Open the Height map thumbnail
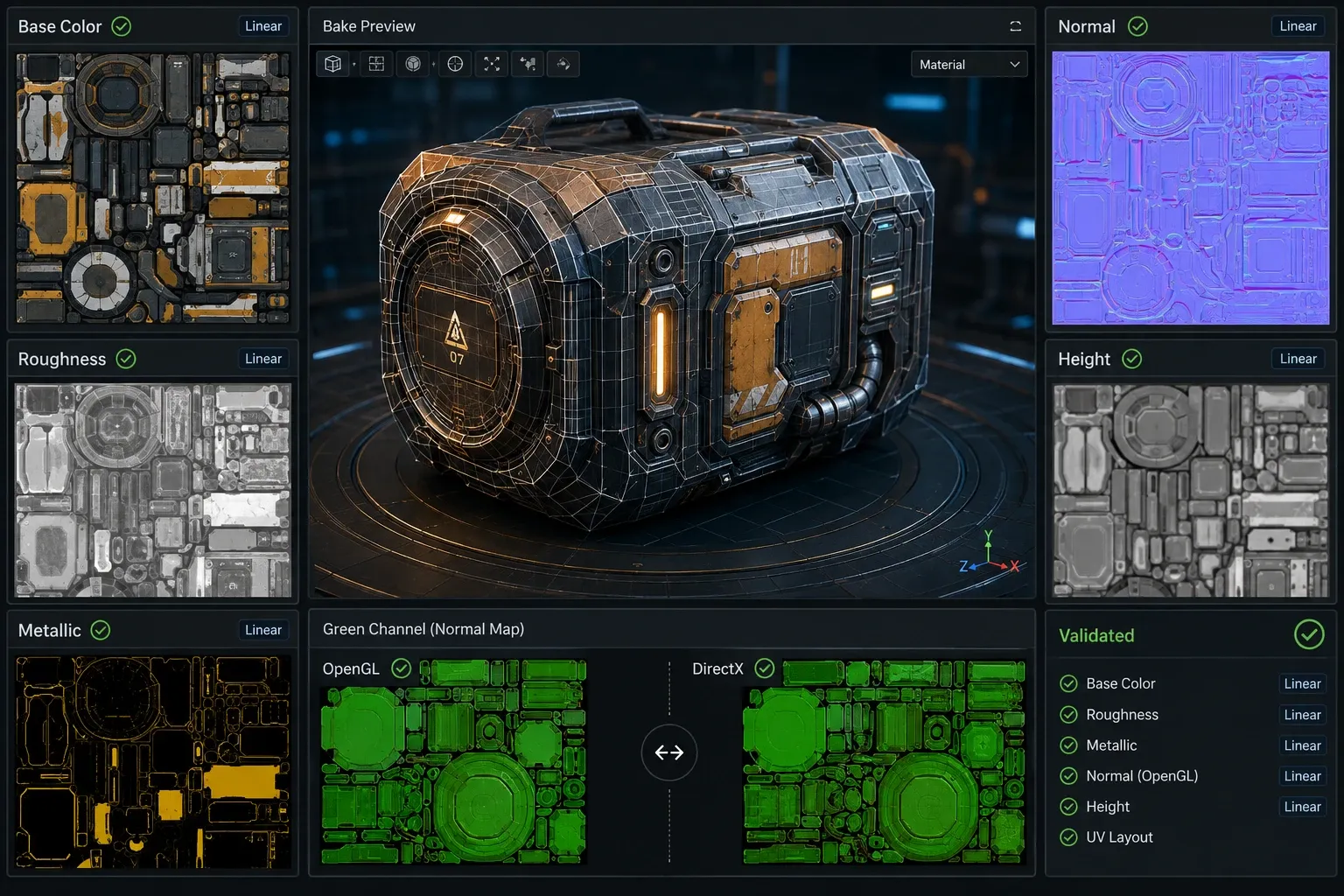1344x896 pixels. tap(1191, 491)
